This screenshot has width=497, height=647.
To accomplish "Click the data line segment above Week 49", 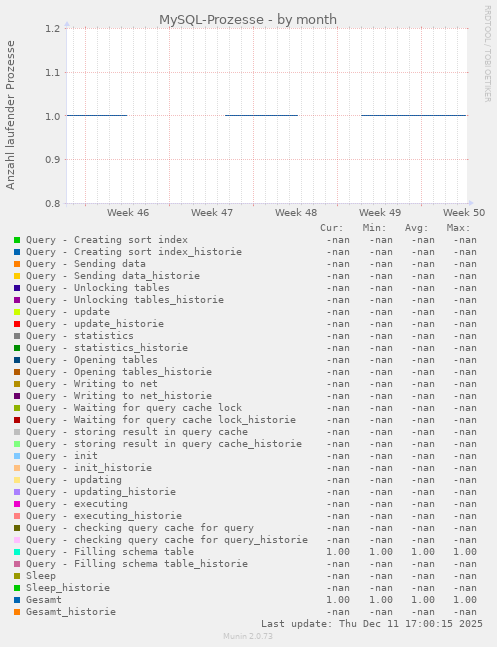I will tap(413, 116).
